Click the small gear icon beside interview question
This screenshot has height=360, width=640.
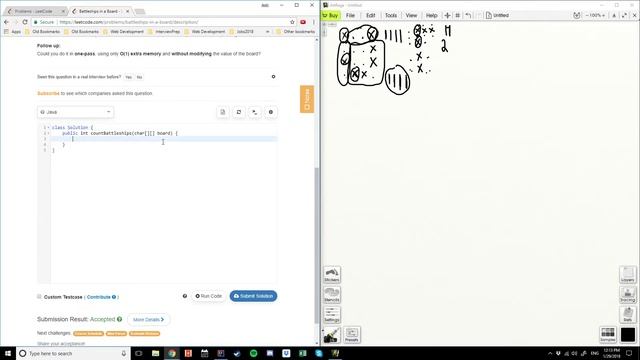[273, 77]
